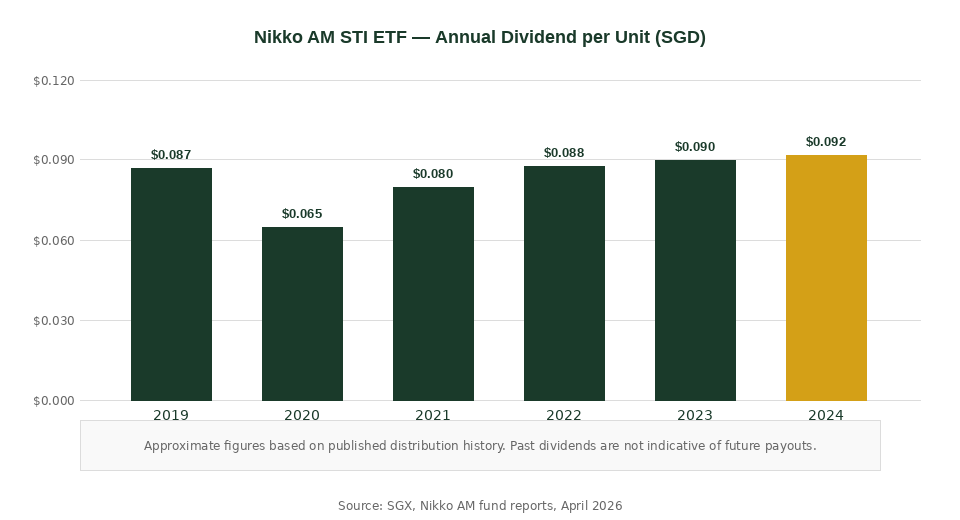Click the 2023 x-axis label
The height and width of the screenshot is (520, 960).
pyautogui.click(x=695, y=415)
